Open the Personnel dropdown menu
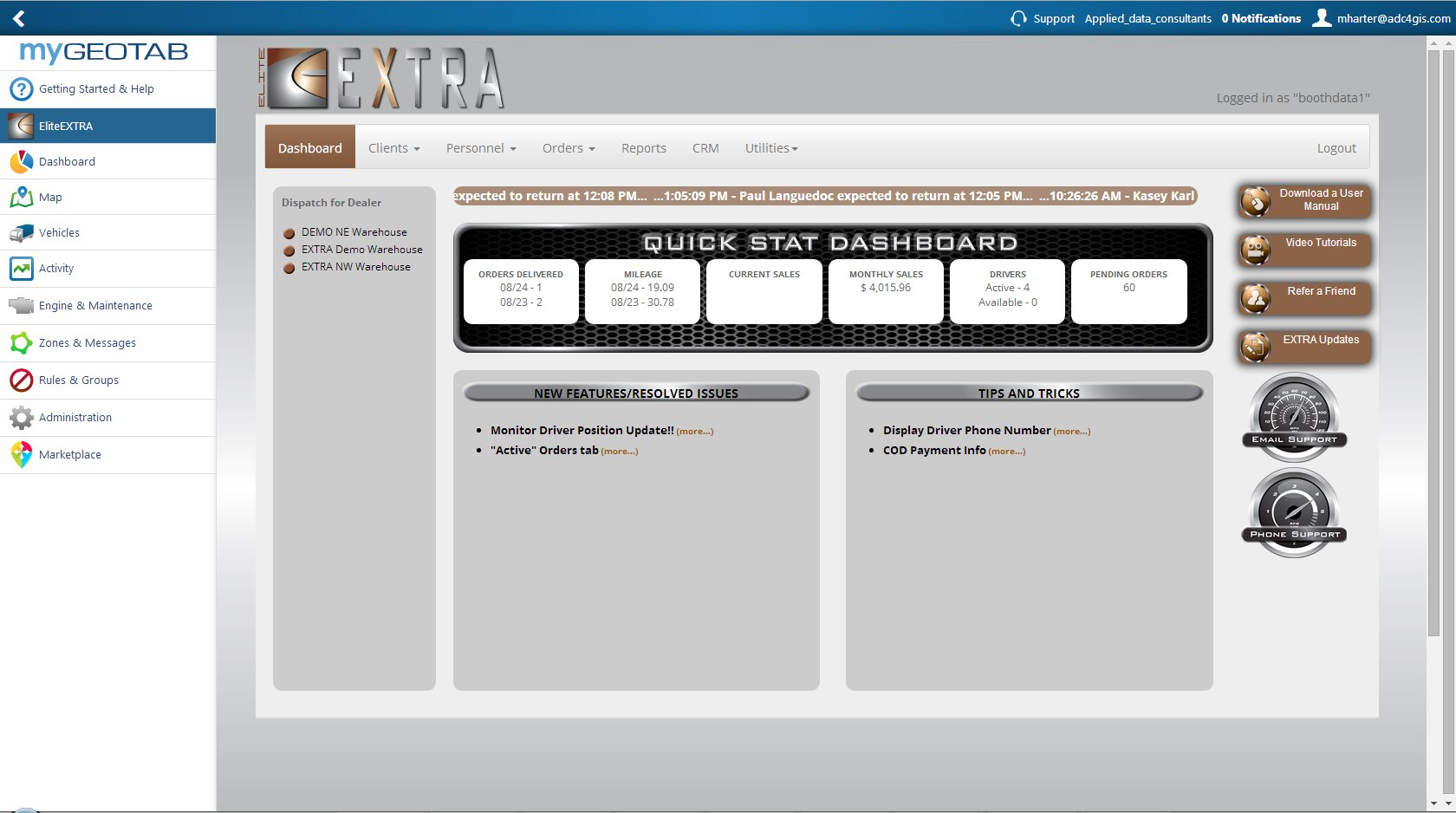This screenshot has height=813, width=1456. (x=480, y=148)
